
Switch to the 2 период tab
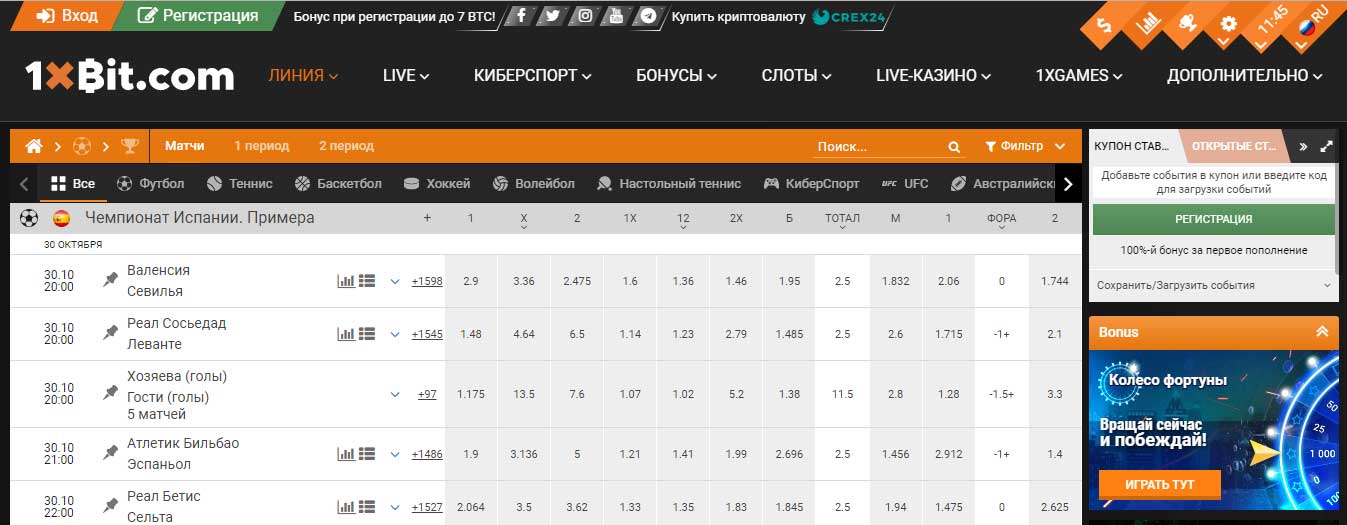[x=346, y=146]
